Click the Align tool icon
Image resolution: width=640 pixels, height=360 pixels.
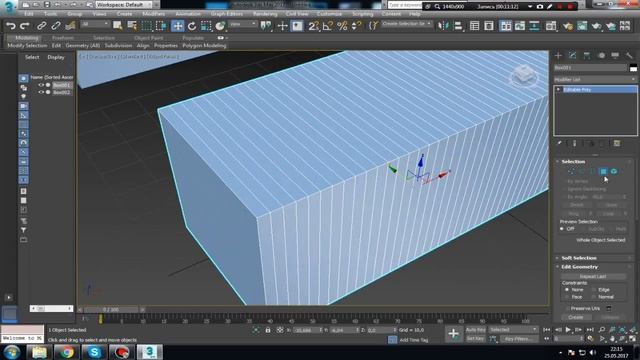[458, 26]
